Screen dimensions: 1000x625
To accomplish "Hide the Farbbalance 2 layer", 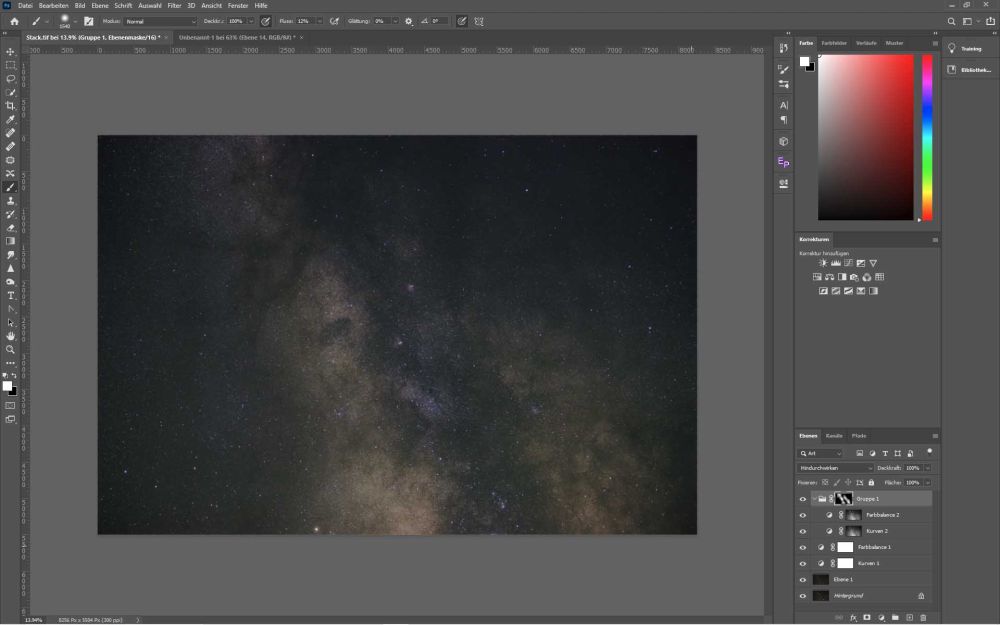I will point(803,515).
